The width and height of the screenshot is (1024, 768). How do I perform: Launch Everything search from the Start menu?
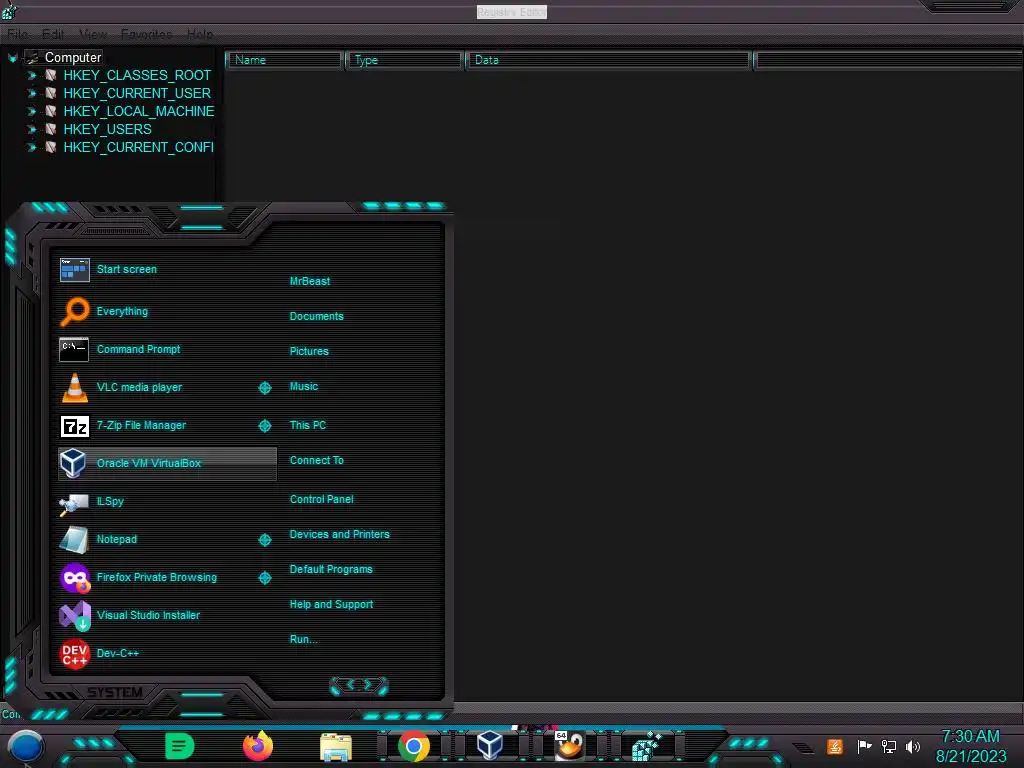pyautogui.click(x=122, y=312)
